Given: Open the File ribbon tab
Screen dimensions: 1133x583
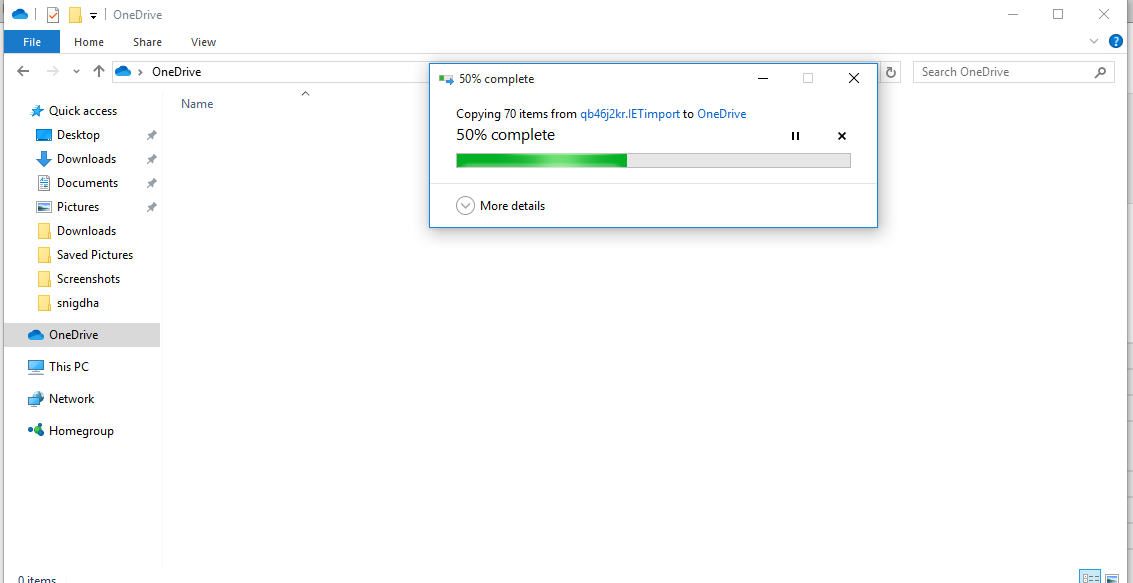Looking at the screenshot, I should [x=32, y=42].
